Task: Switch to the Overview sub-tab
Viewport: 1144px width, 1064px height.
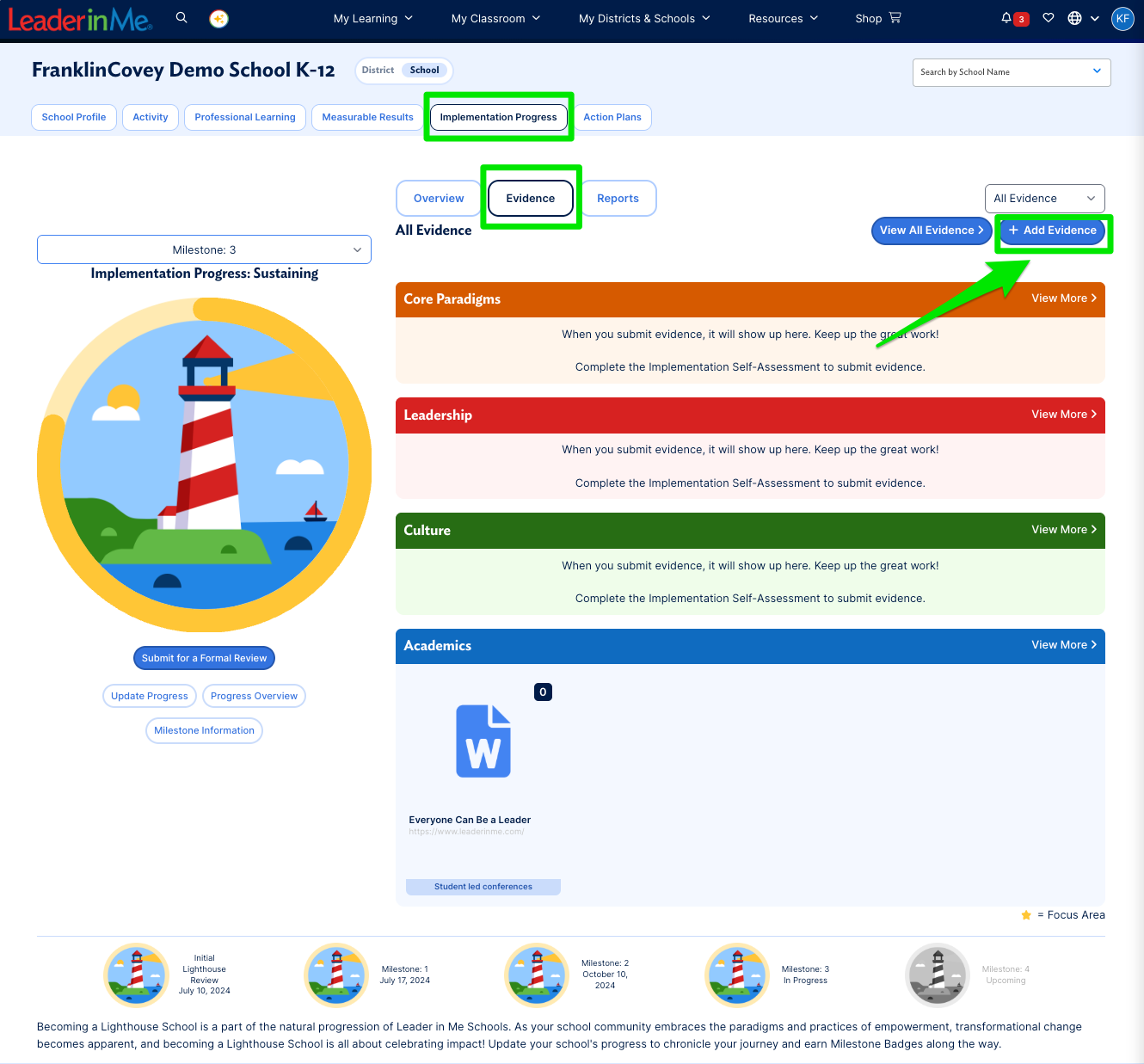Action: pos(439,199)
